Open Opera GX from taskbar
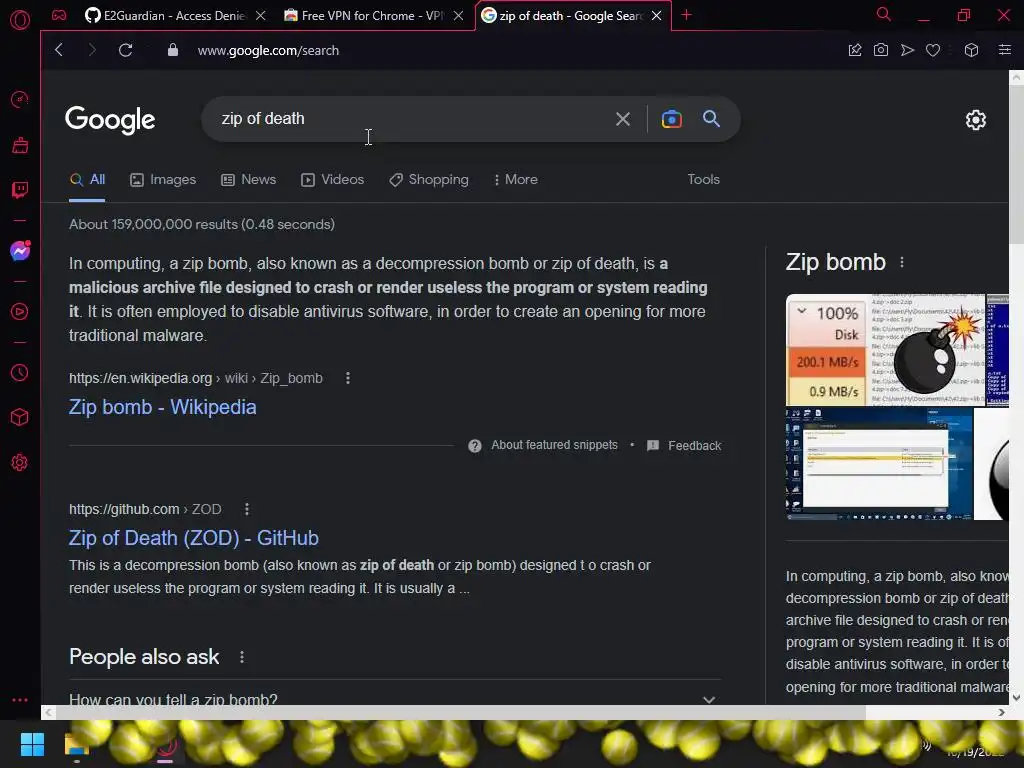The width and height of the screenshot is (1024, 768). point(166,744)
